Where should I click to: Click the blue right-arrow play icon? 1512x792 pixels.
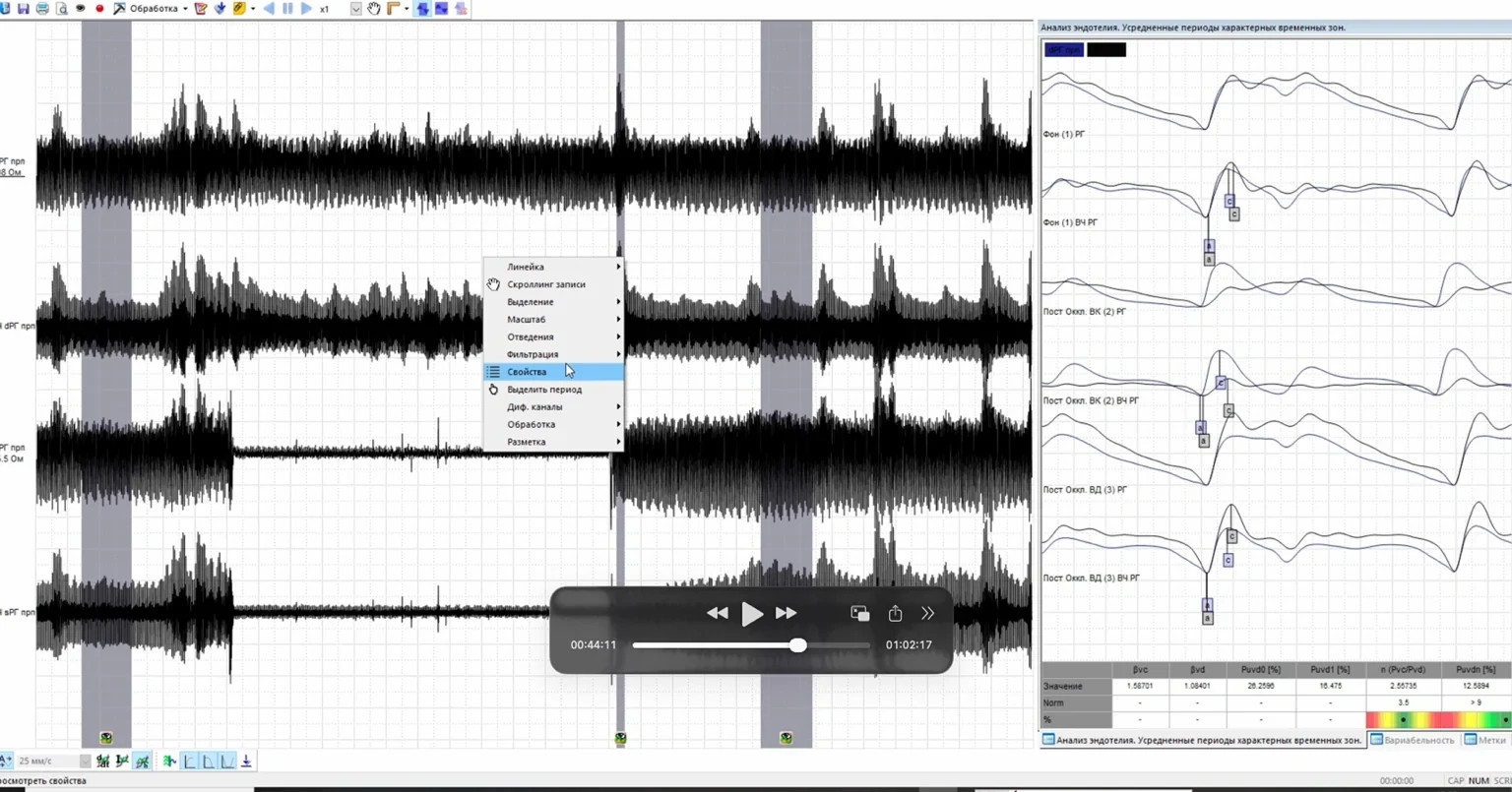(306, 9)
